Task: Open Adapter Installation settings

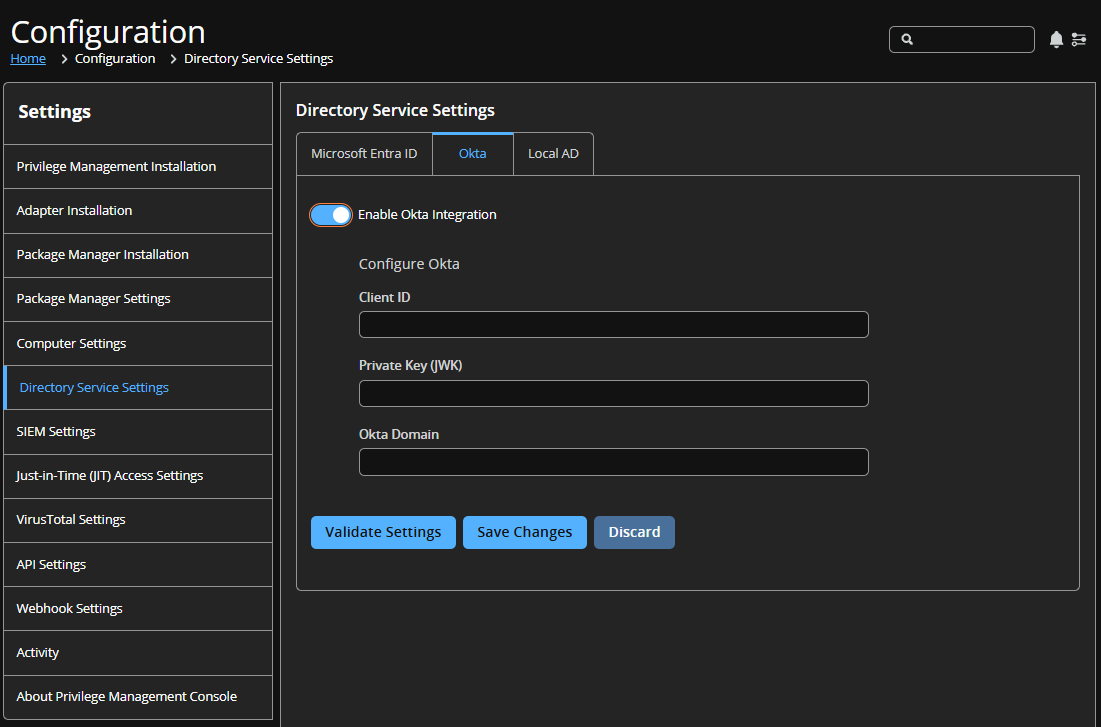Action: [138, 211]
